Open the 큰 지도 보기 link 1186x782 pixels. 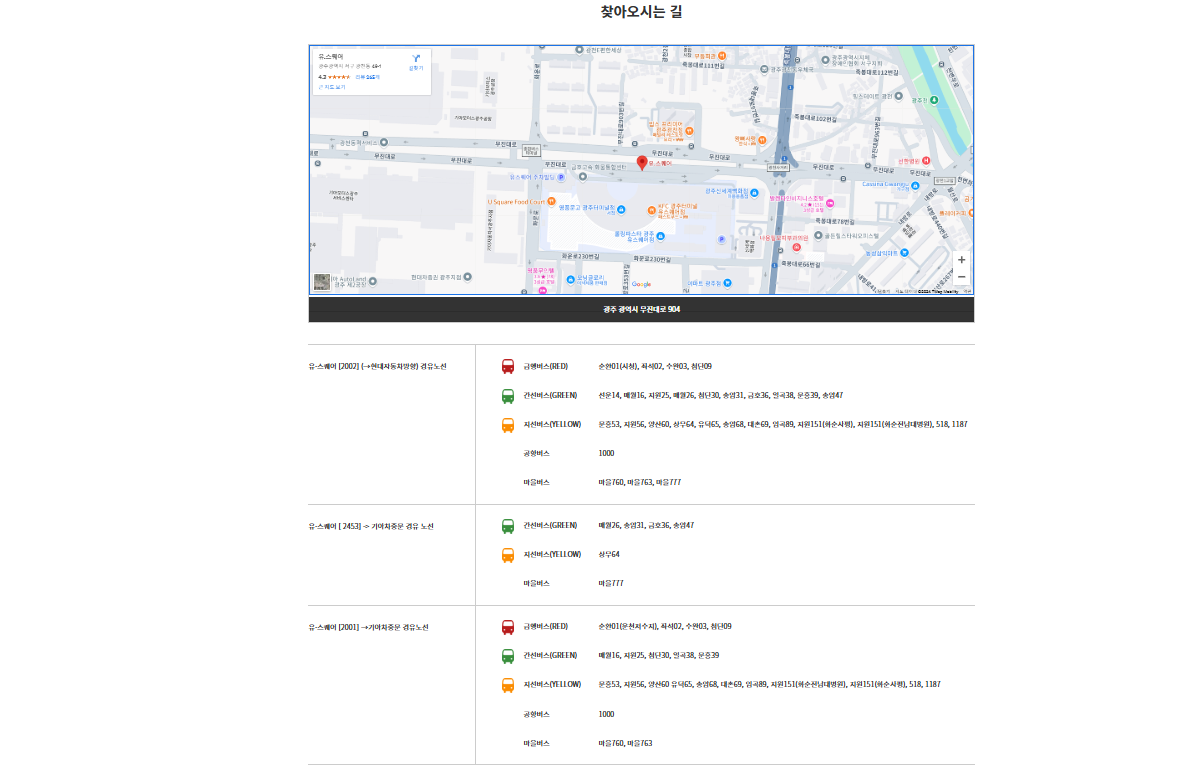pos(331,87)
